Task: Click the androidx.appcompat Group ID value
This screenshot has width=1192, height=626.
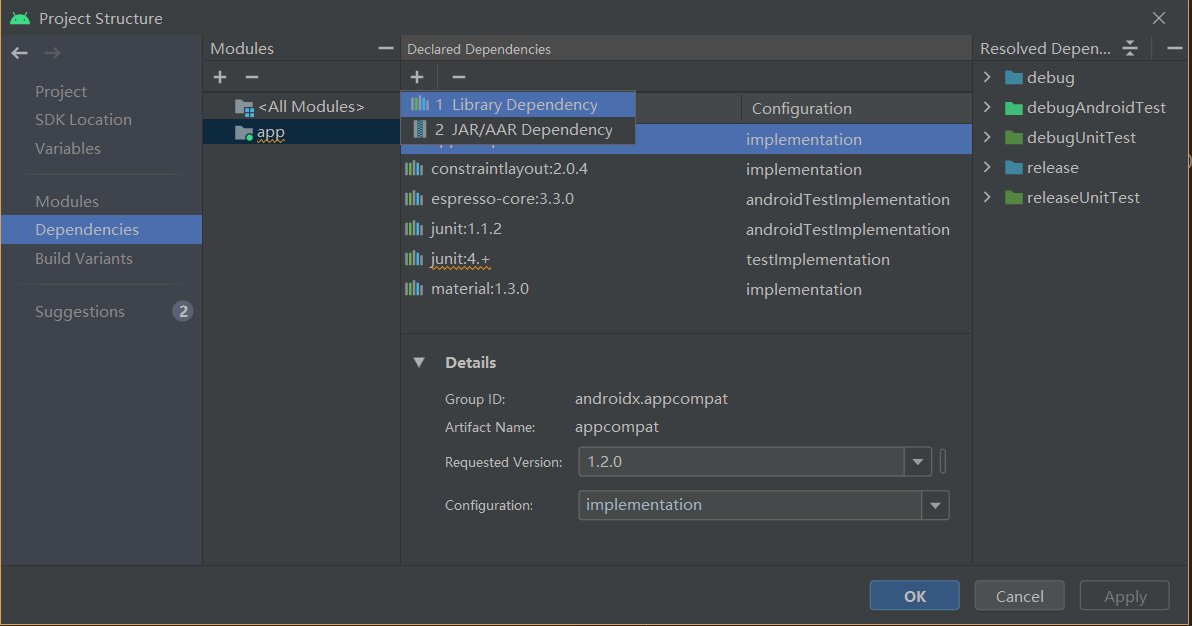Action: pos(651,399)
